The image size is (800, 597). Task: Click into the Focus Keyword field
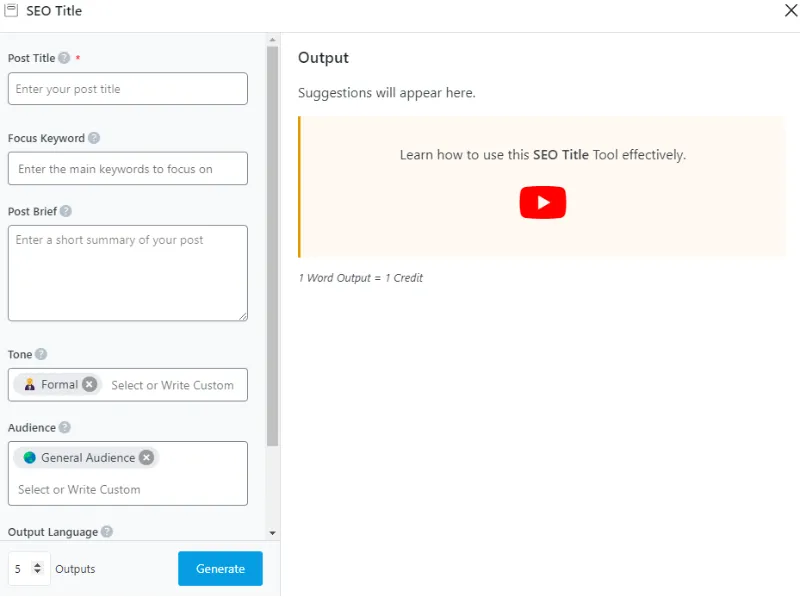click(x=127, y=169)
